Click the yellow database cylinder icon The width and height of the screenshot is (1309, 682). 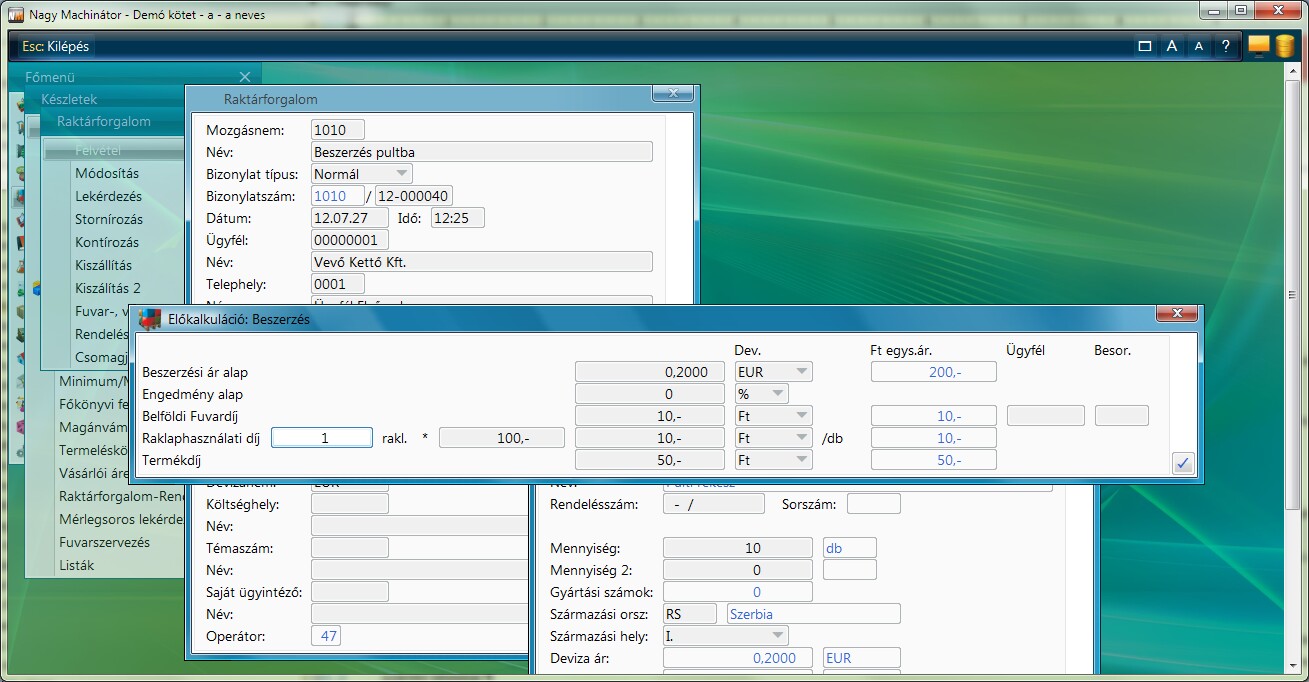[x=1285, y=47]
